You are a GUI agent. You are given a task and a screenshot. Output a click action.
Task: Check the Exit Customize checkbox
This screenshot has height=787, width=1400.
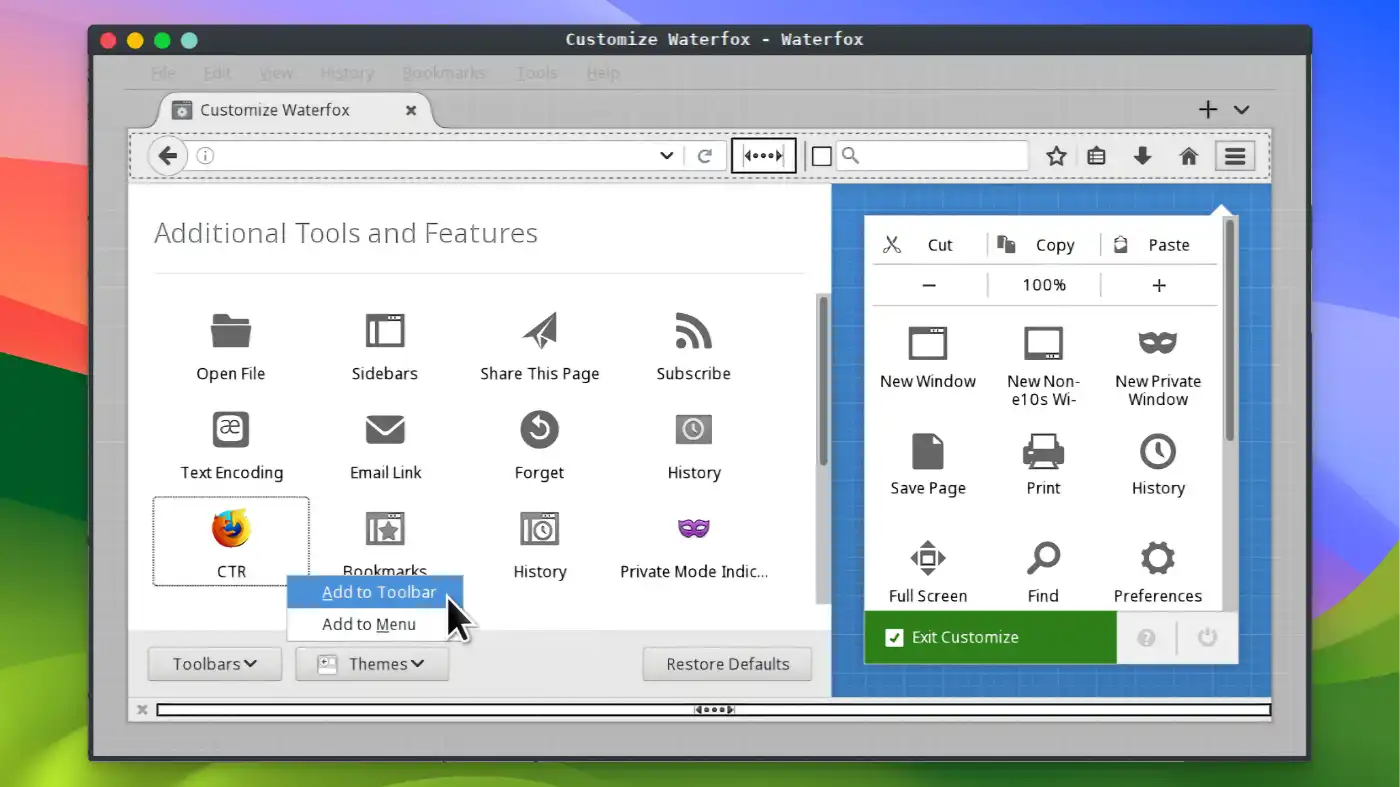pos(893,637)
